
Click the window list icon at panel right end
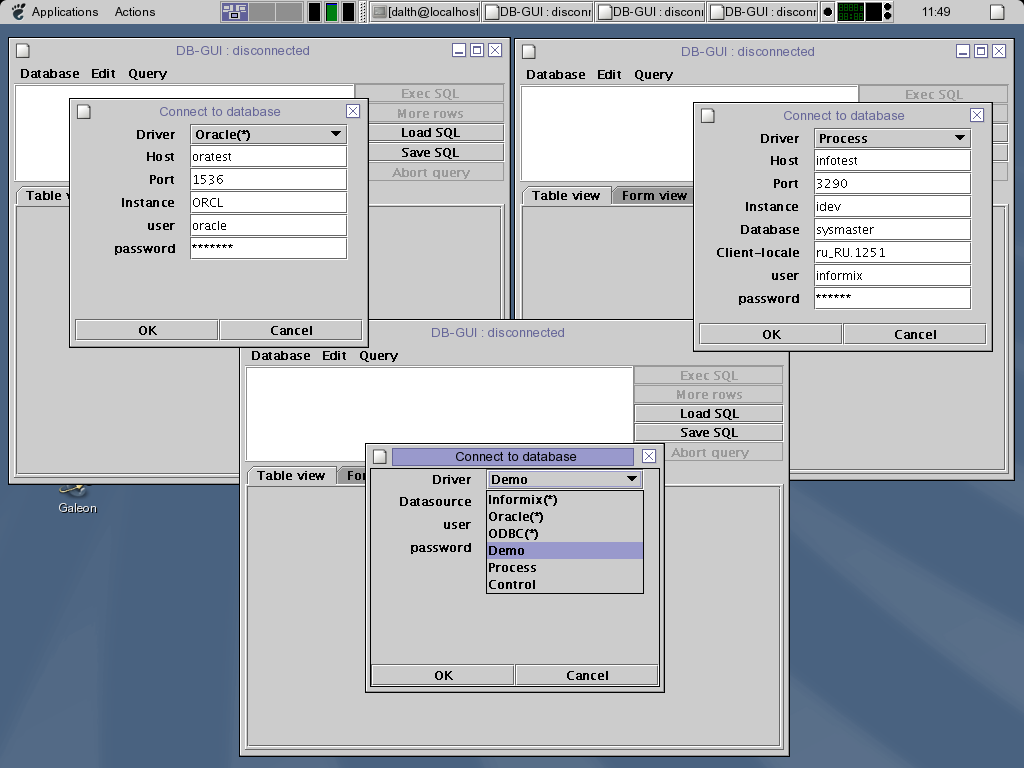[998, 12]
